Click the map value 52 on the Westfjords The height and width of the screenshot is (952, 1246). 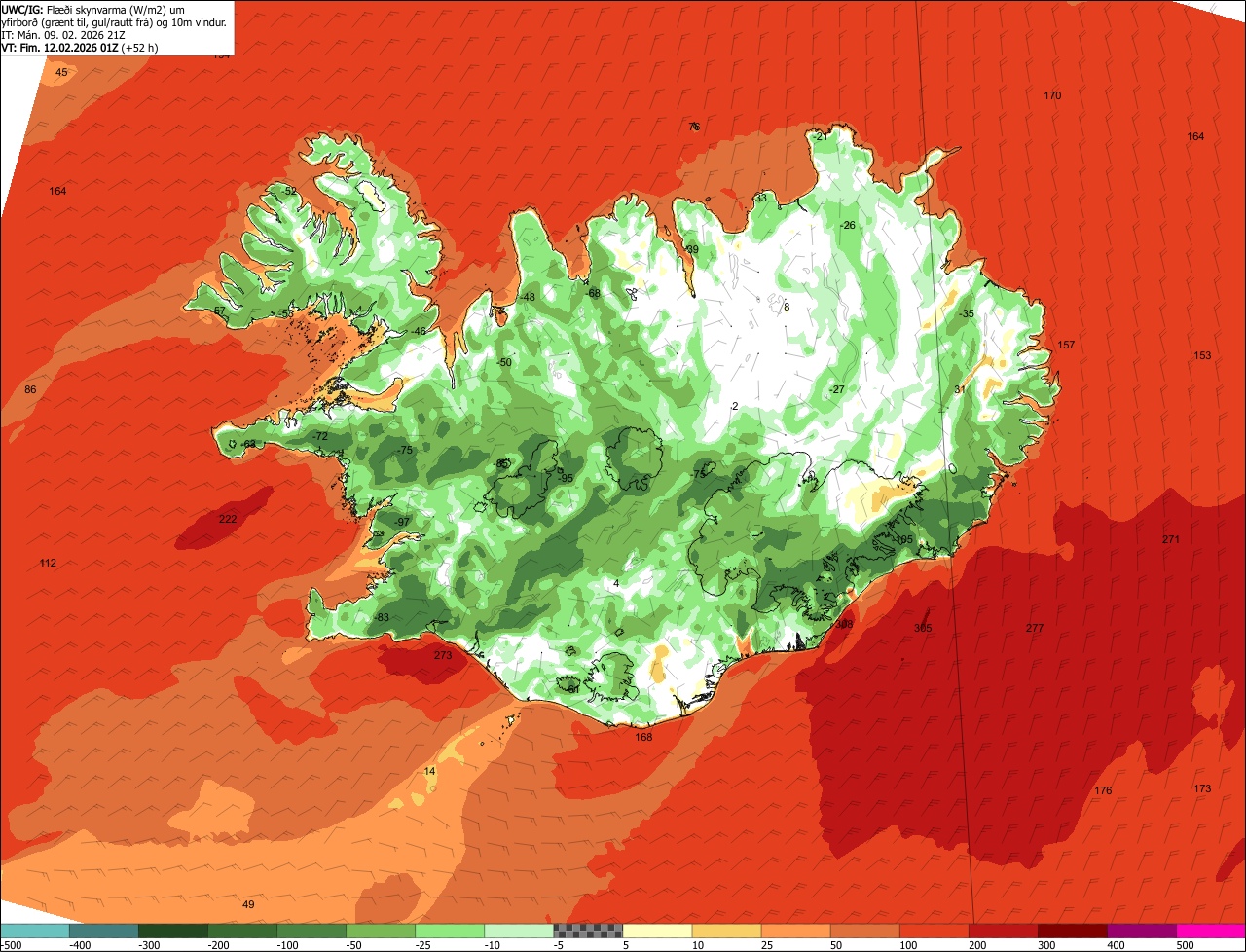[290, 190]
